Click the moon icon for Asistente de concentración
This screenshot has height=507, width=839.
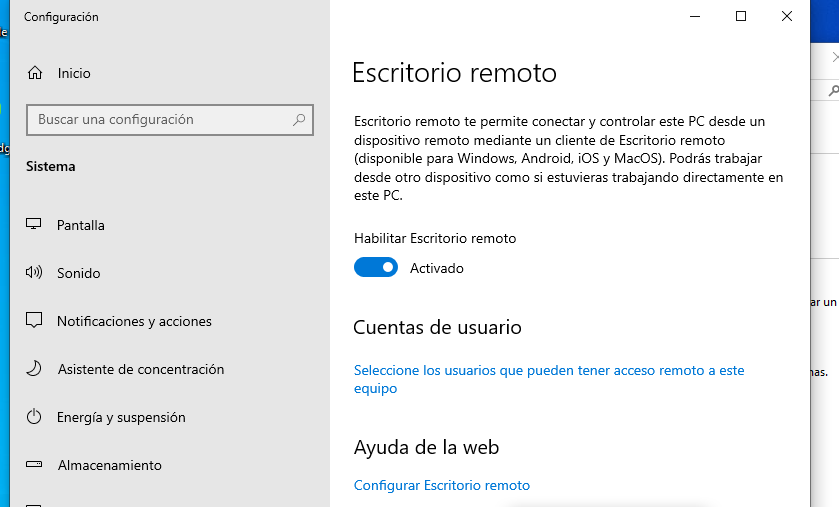pyautogui.click(x=34, y=368)
